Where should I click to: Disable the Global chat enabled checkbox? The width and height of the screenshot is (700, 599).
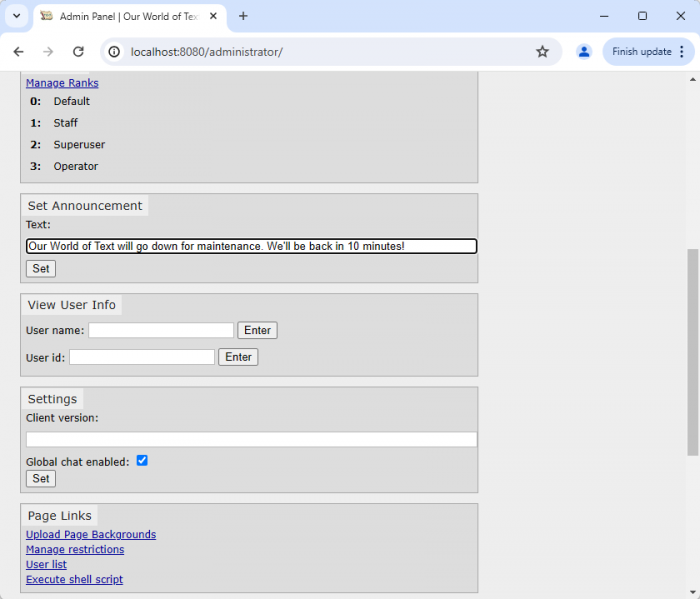point(142,461)
